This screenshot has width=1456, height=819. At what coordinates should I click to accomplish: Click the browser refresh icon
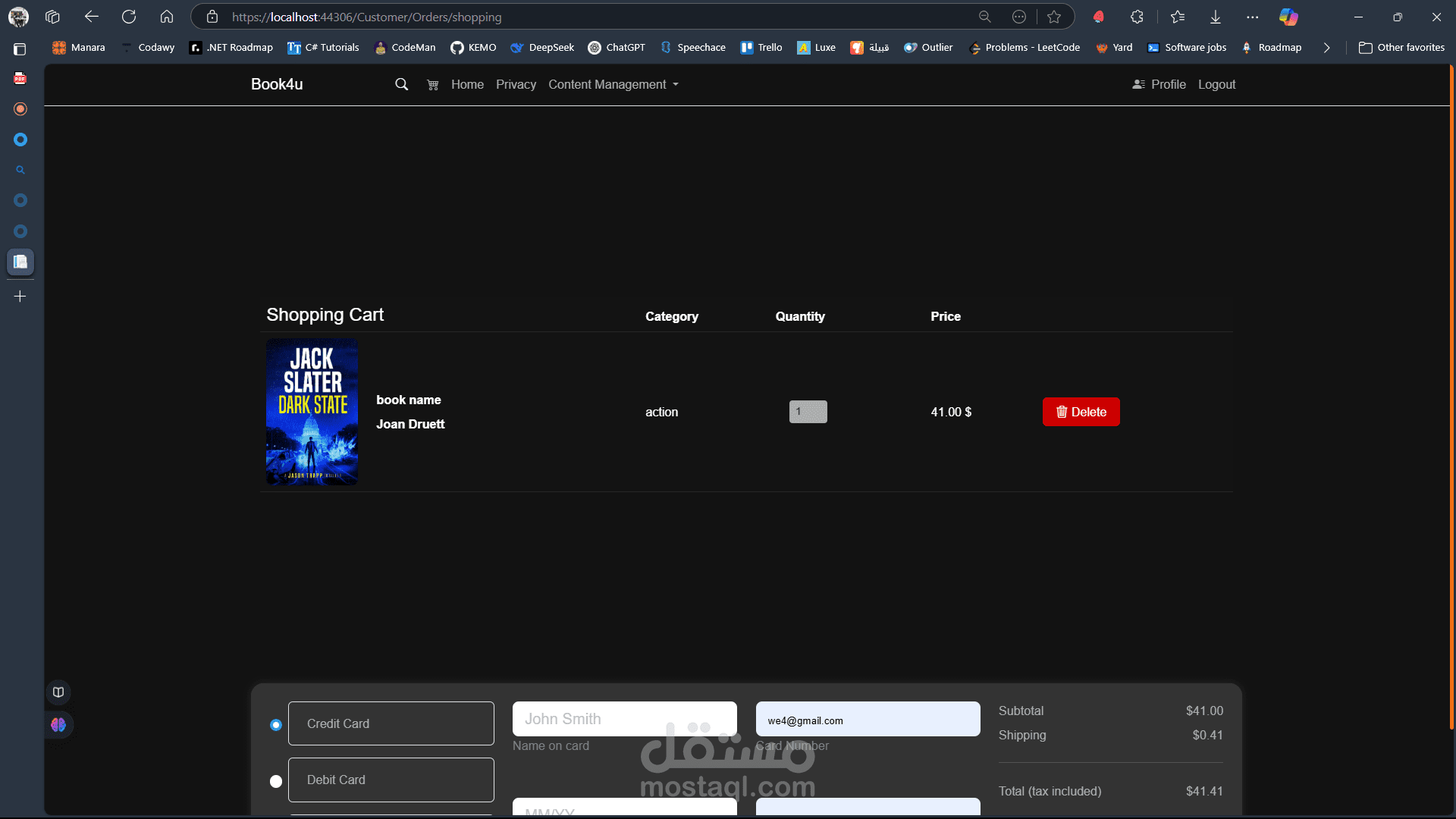[129, 17]
